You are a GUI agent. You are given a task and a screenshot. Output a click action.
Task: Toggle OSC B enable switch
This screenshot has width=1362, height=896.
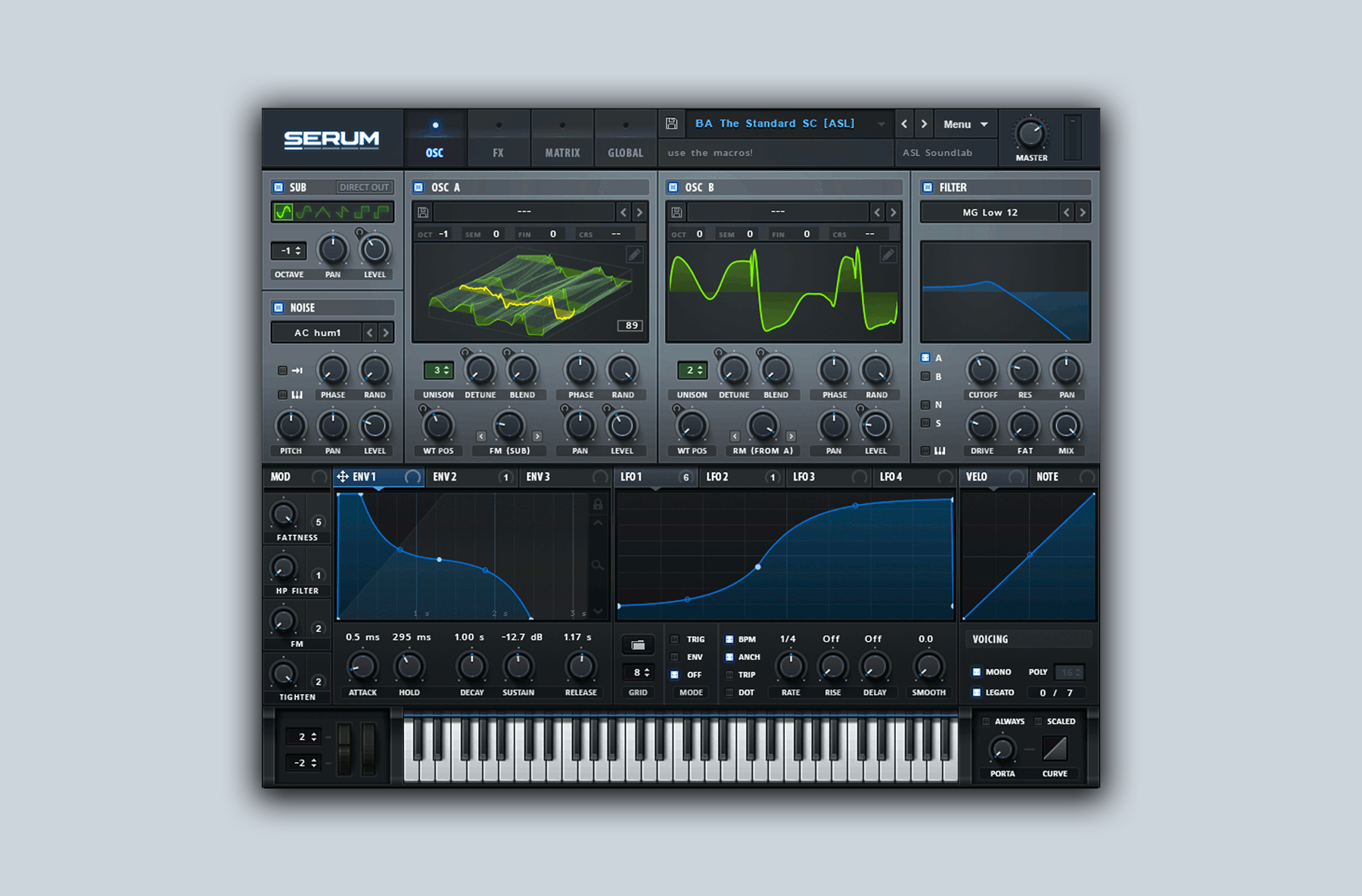[x=673, y=187]
